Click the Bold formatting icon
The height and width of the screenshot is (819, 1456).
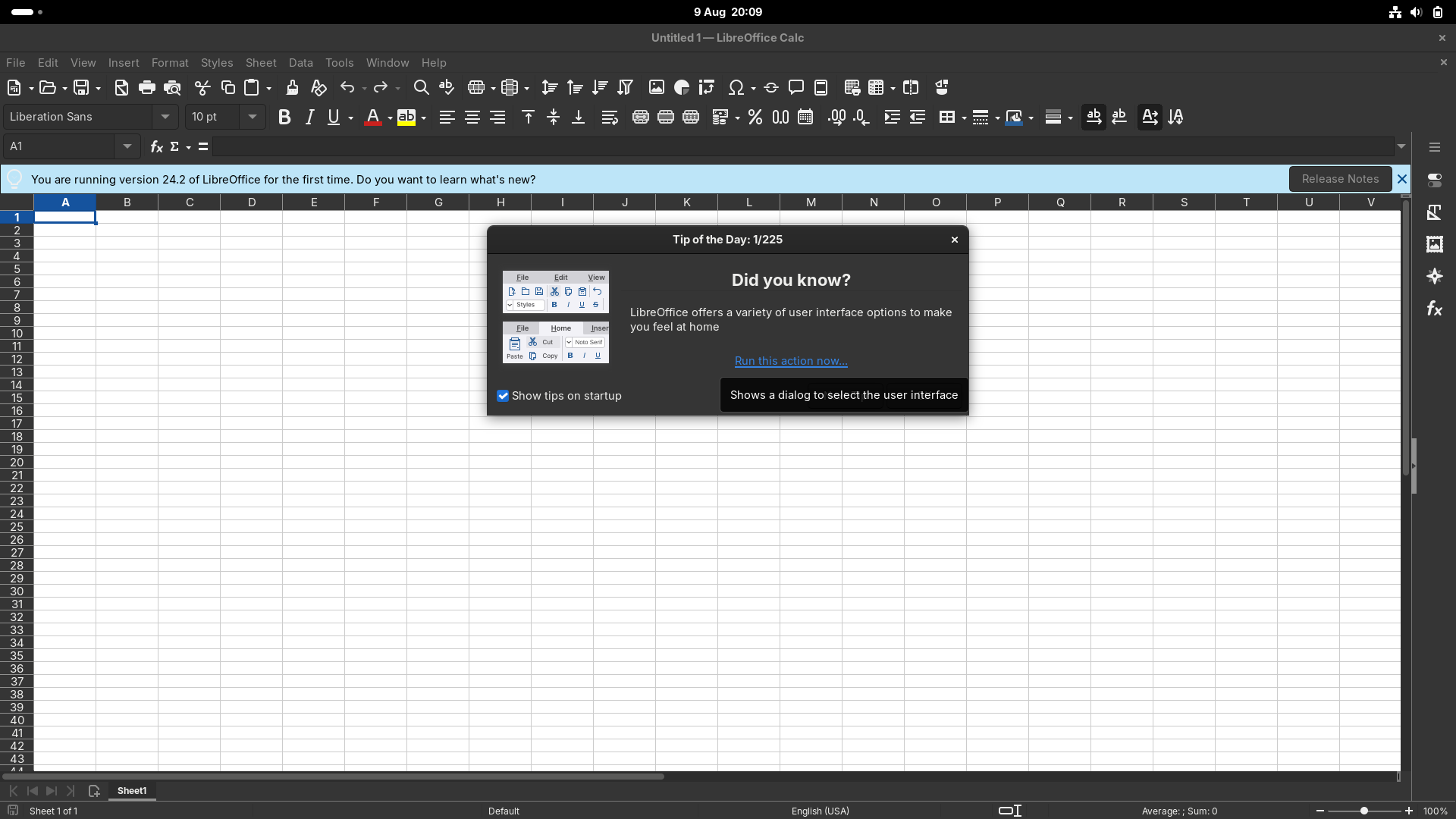click(284, 117)
